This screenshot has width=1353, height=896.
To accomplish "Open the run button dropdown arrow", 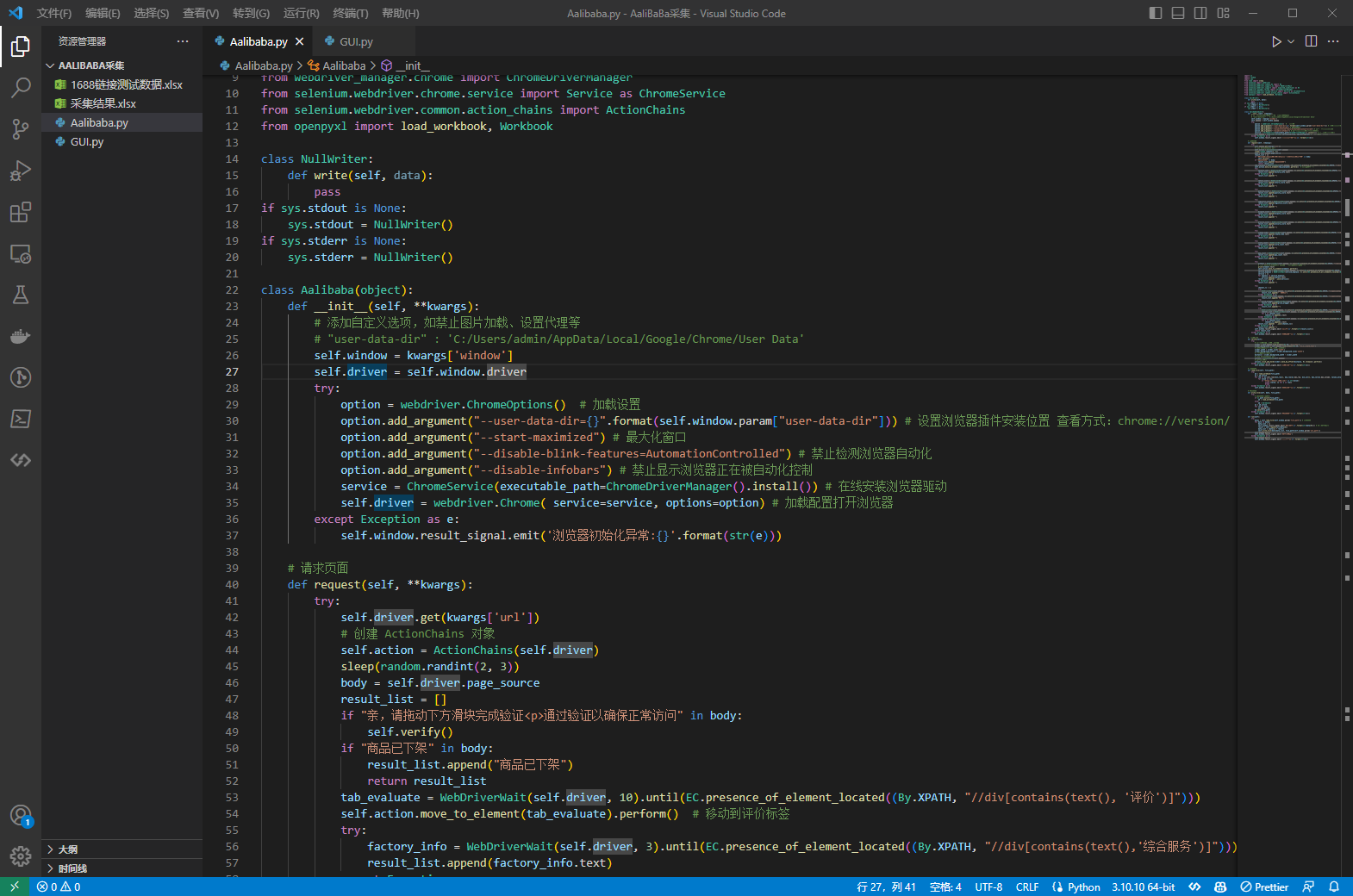I will pyautogui.click(x=1291, y=41).
